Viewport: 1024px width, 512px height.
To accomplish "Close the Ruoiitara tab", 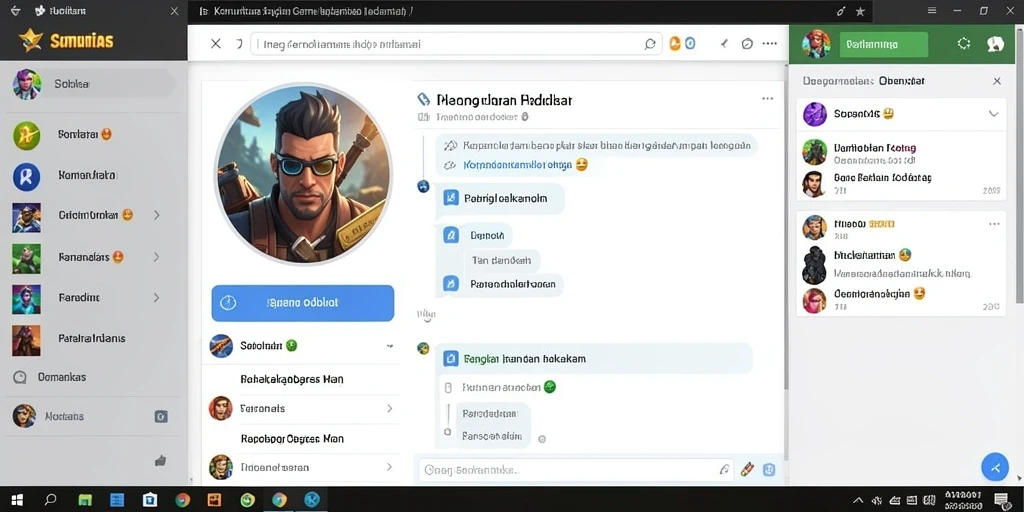I will [x=173, y=11].
